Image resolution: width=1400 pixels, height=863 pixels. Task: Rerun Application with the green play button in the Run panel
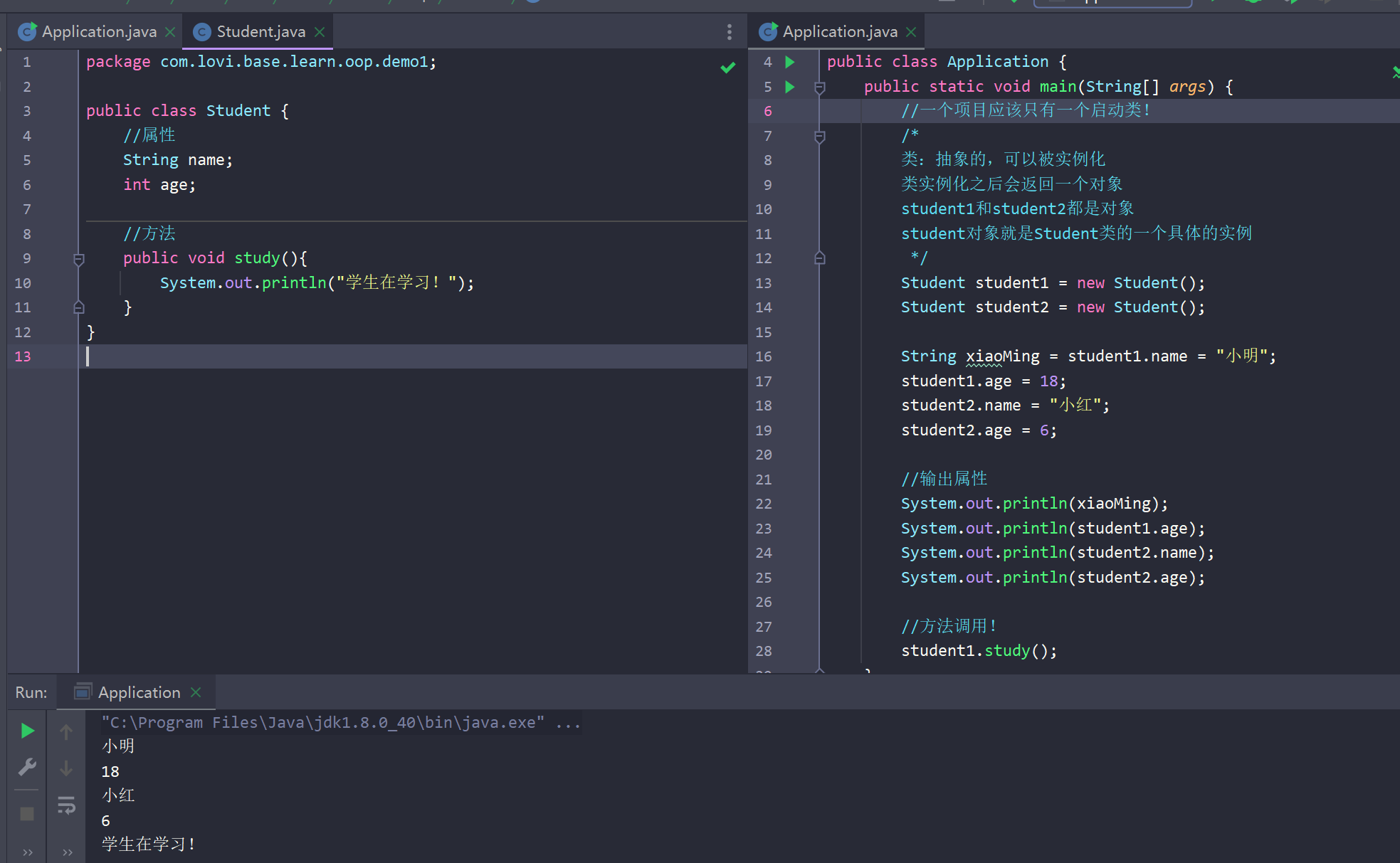coord(27,731)
